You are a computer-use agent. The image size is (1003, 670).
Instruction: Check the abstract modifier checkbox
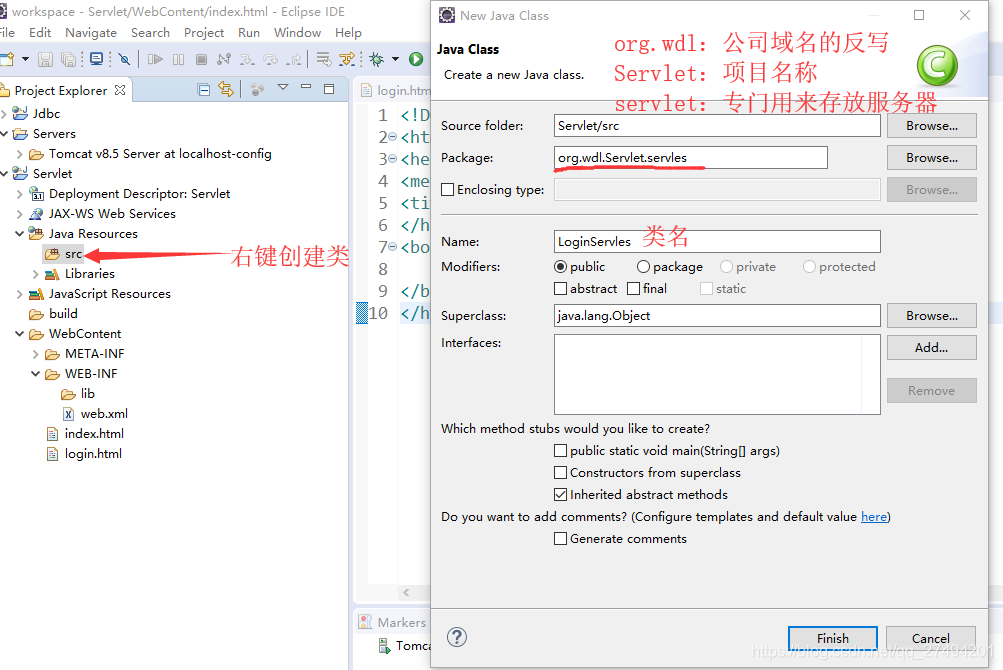(560, 289)
